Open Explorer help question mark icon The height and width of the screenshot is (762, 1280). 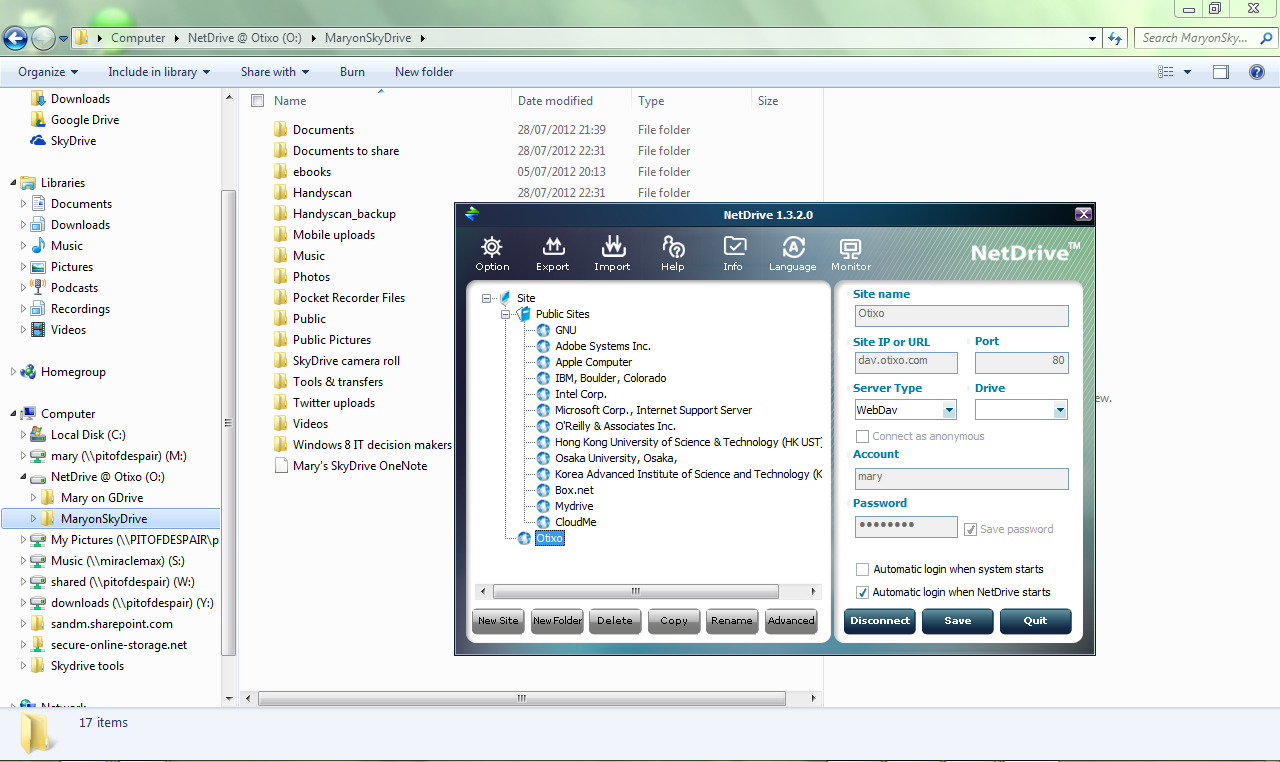(1257, 72)
